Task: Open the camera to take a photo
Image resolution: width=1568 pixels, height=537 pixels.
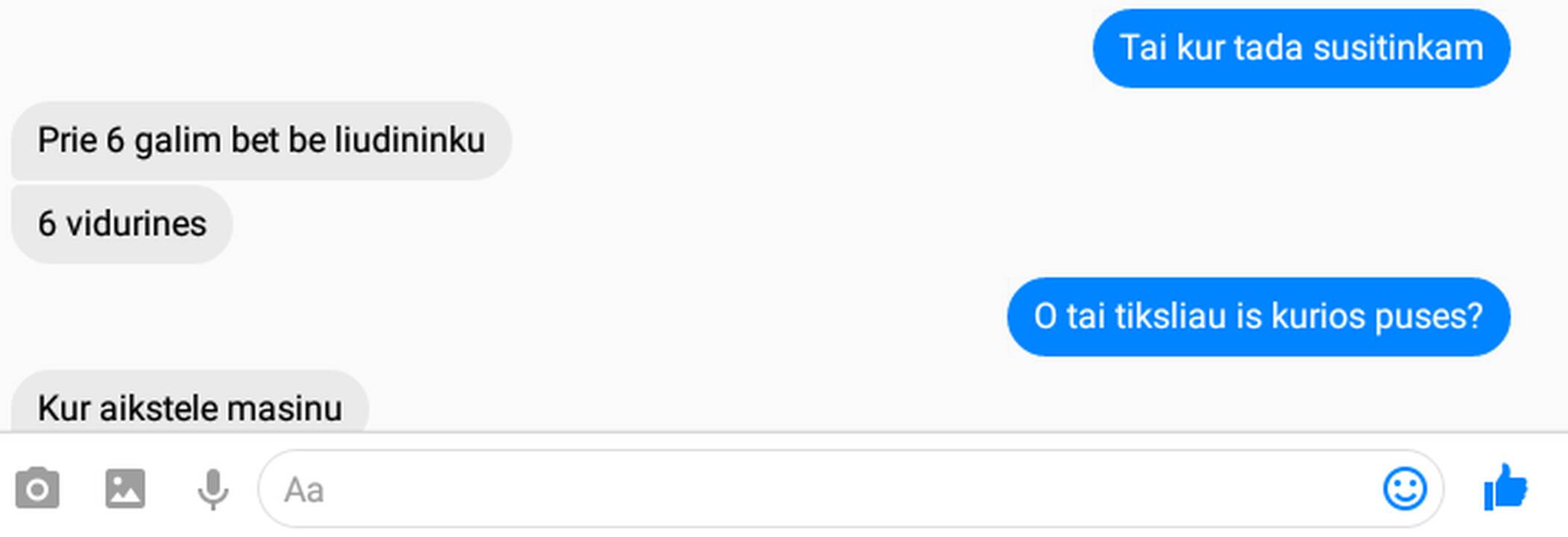Action: click(37, 489)
